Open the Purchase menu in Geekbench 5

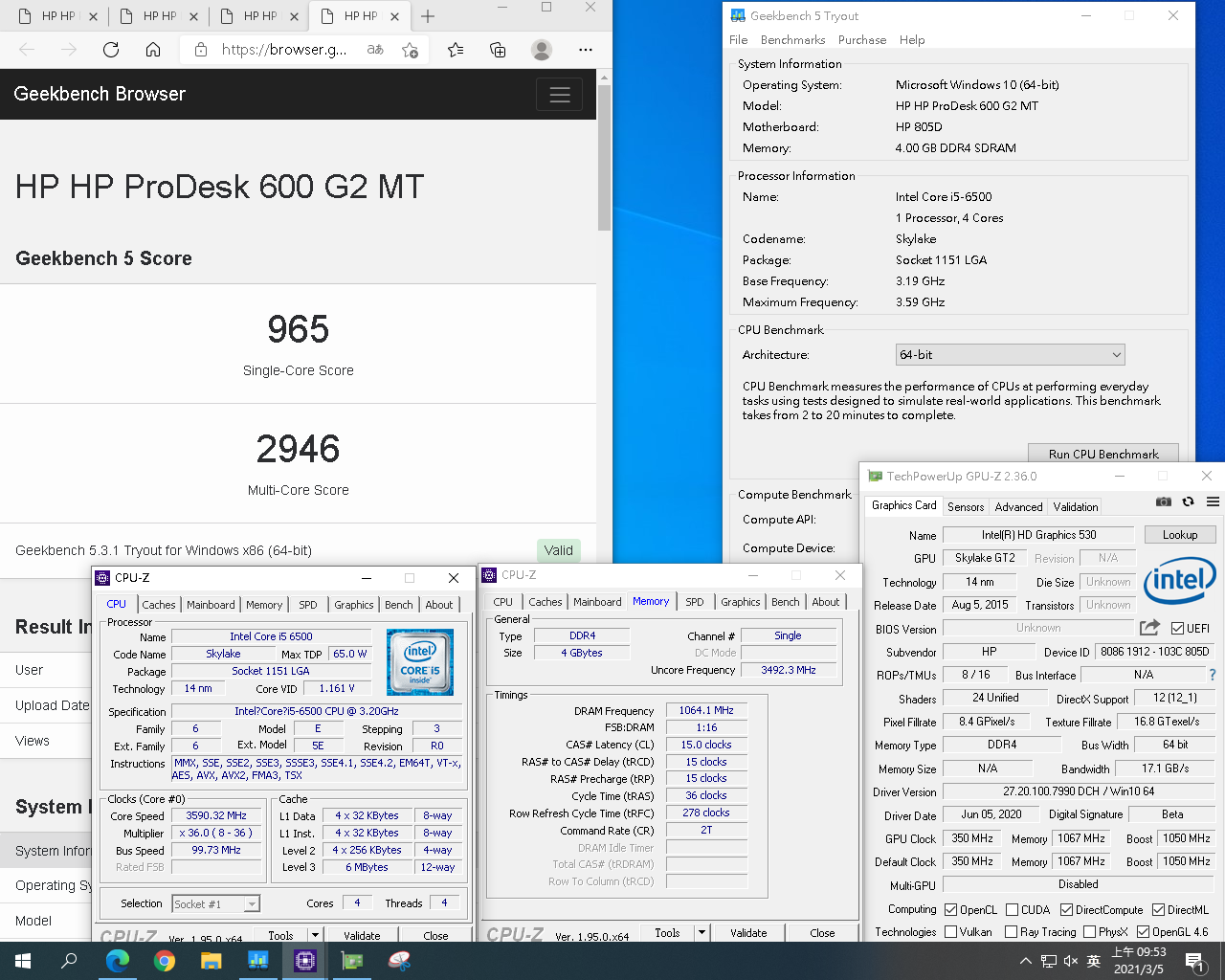click(862, 40)
